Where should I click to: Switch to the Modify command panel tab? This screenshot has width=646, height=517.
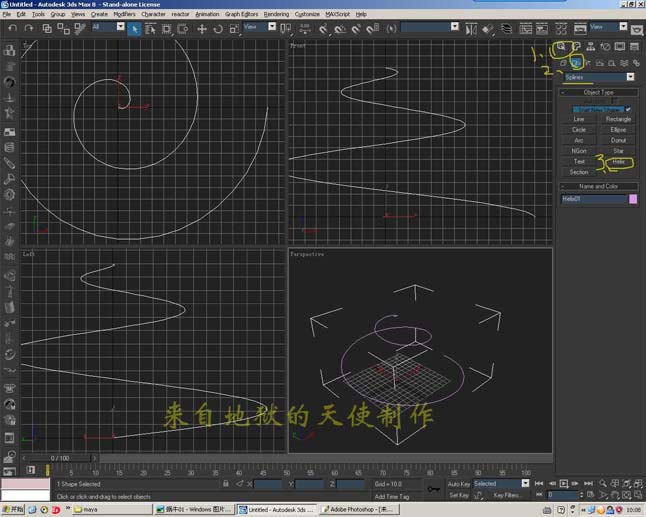(x=576, y=47)
